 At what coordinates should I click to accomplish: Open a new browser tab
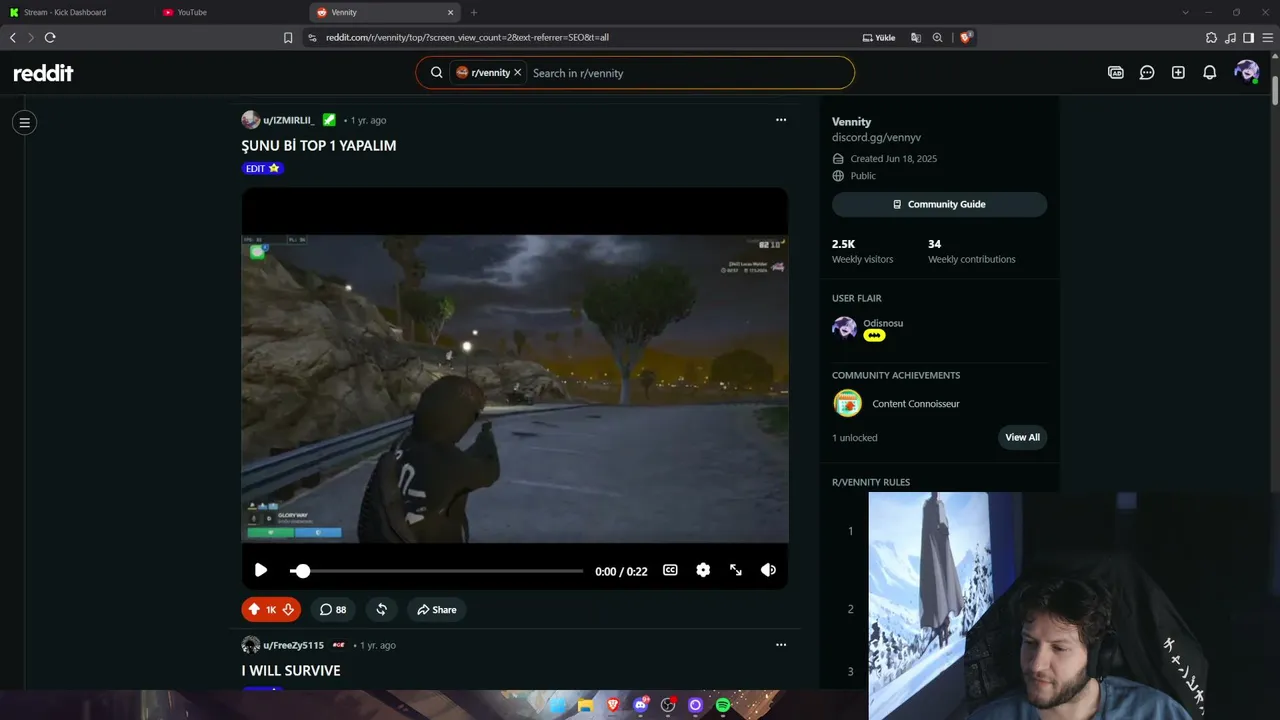(x=474, y=13)
